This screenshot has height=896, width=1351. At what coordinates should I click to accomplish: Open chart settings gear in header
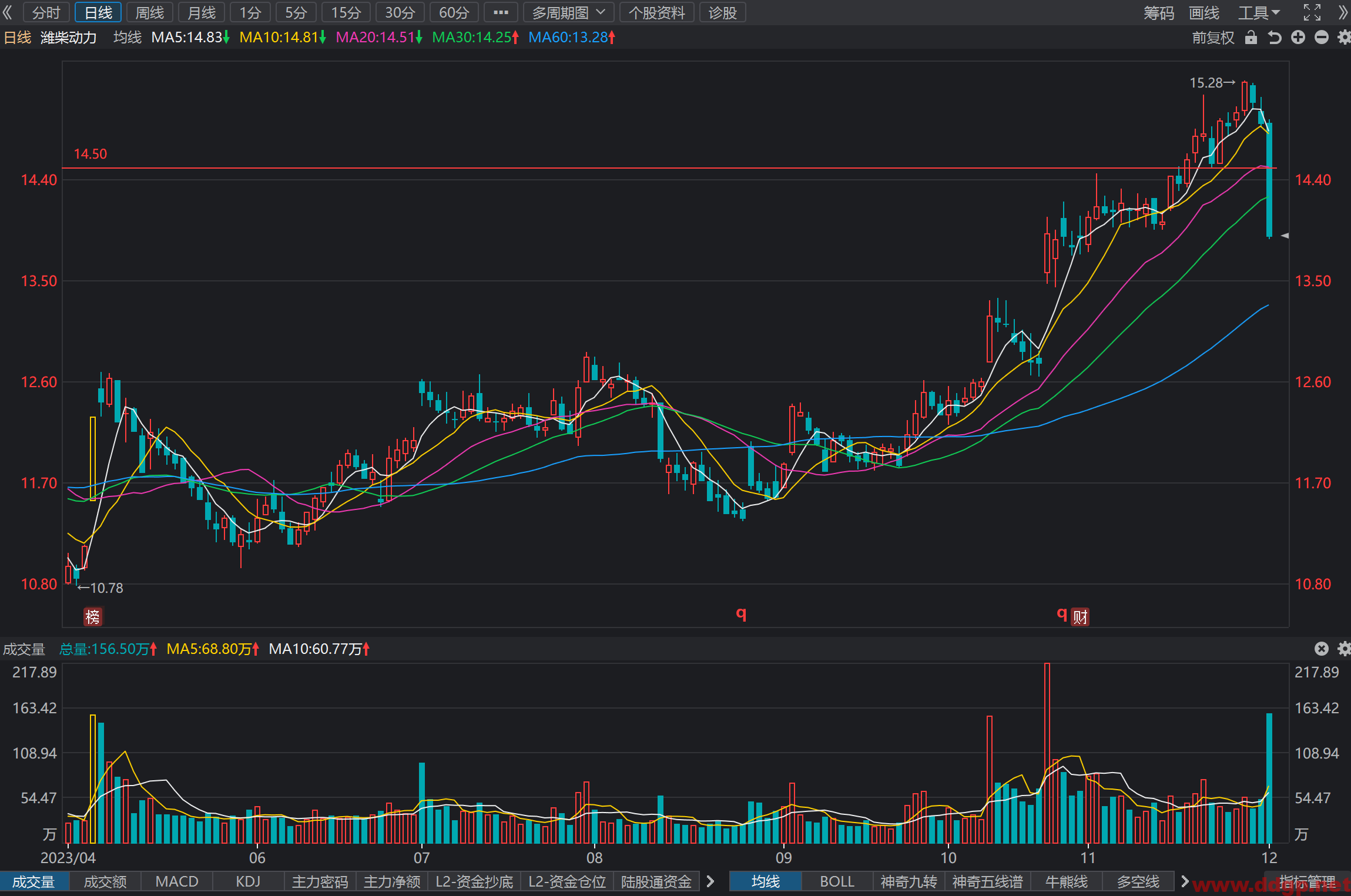coord(1344,38)
